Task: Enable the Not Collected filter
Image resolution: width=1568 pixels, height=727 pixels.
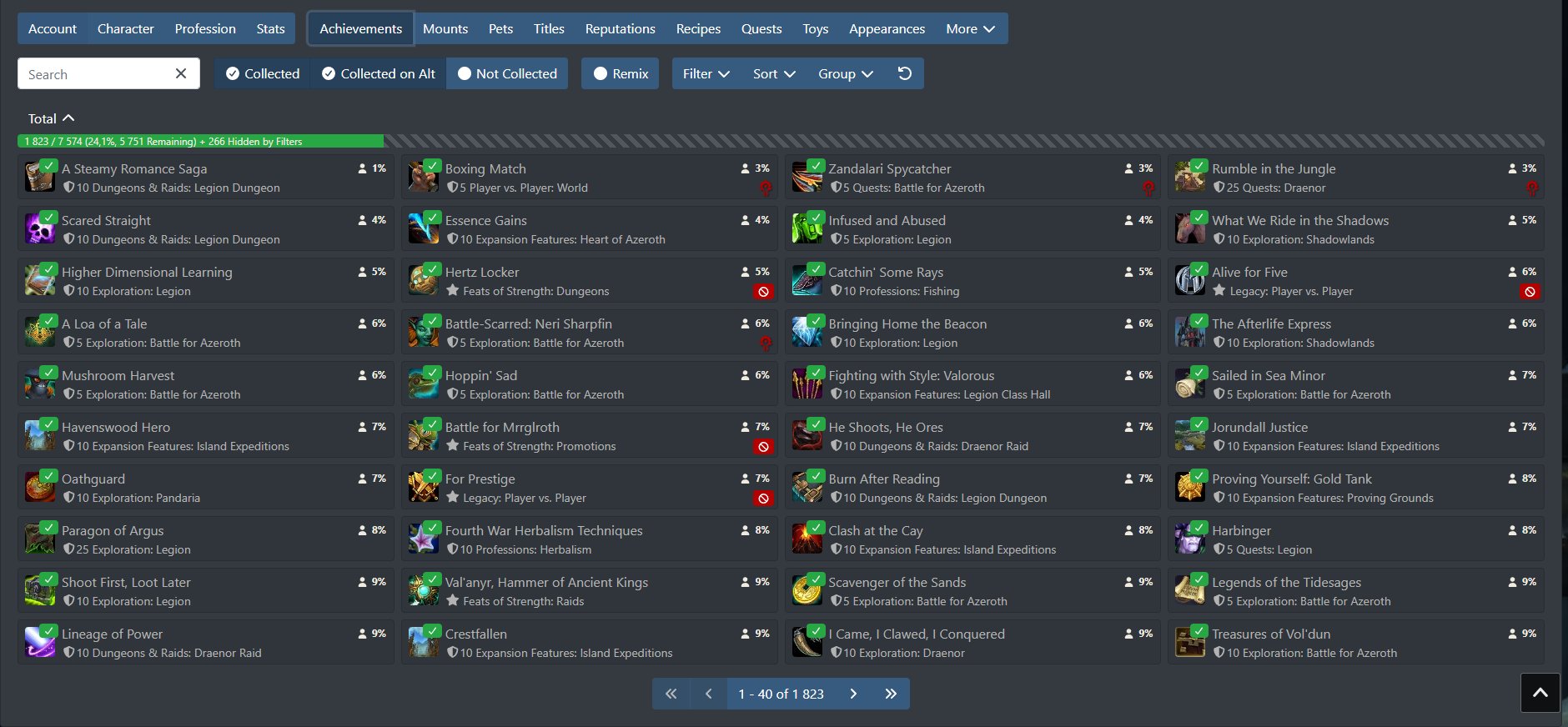Action: tap(507, 73)
